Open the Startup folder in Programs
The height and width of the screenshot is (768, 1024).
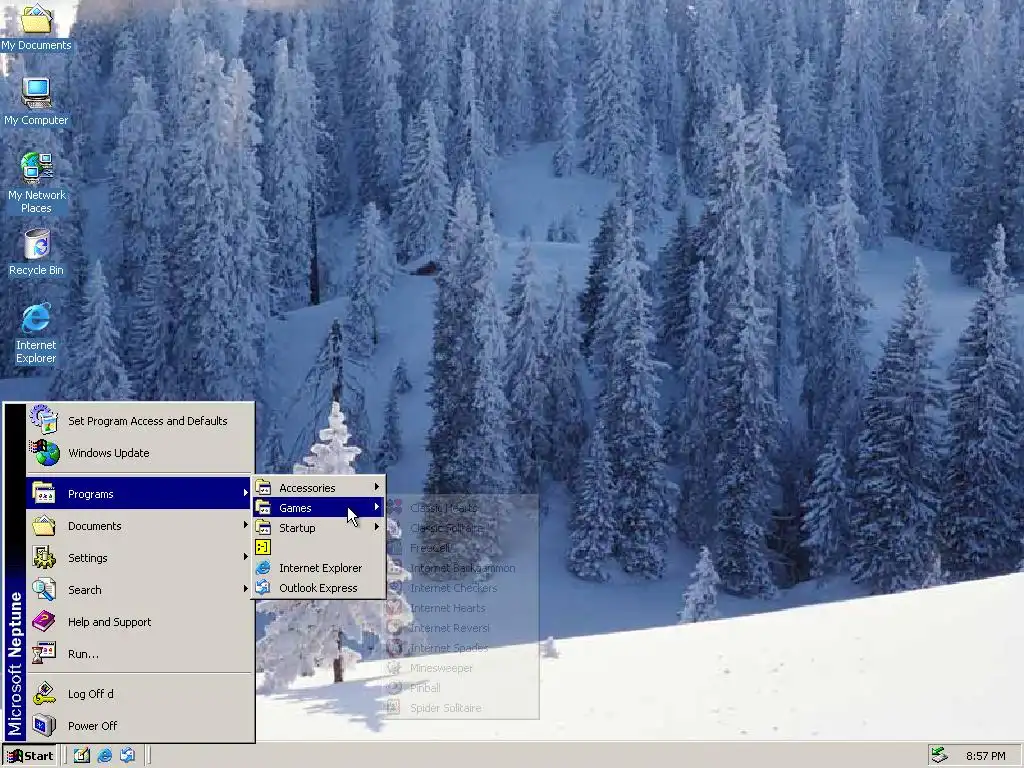tap(319, 528)
